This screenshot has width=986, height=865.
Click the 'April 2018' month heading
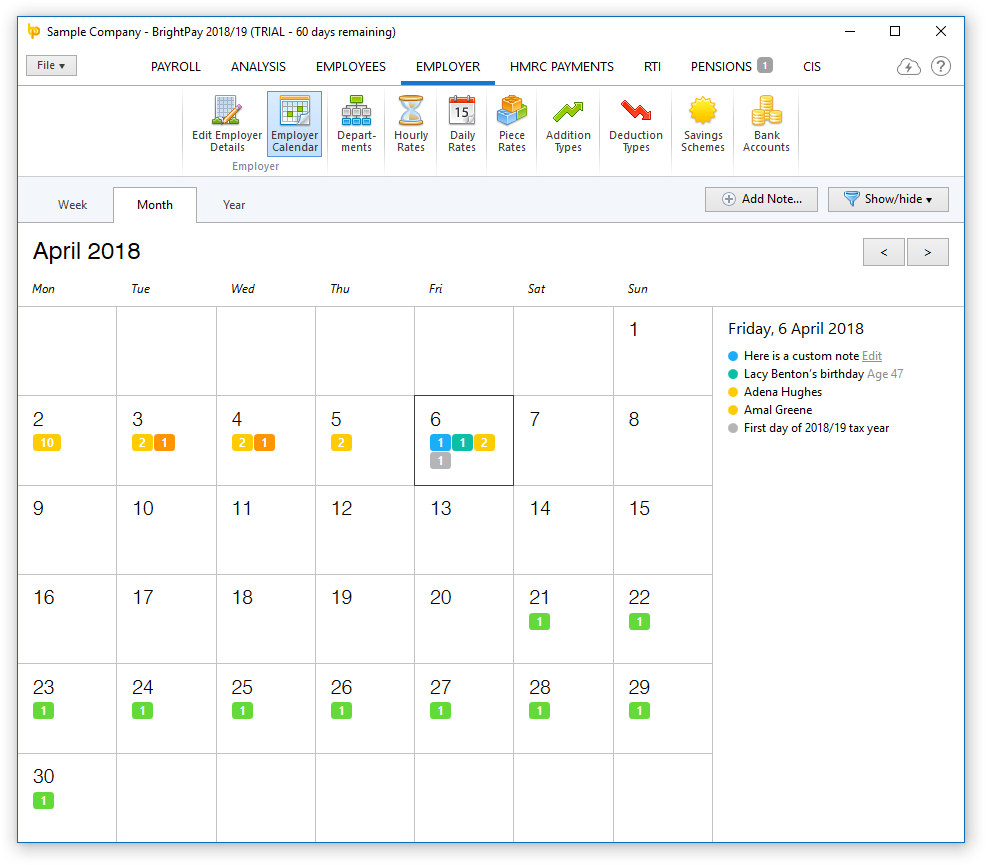click(x=87, y=251)
